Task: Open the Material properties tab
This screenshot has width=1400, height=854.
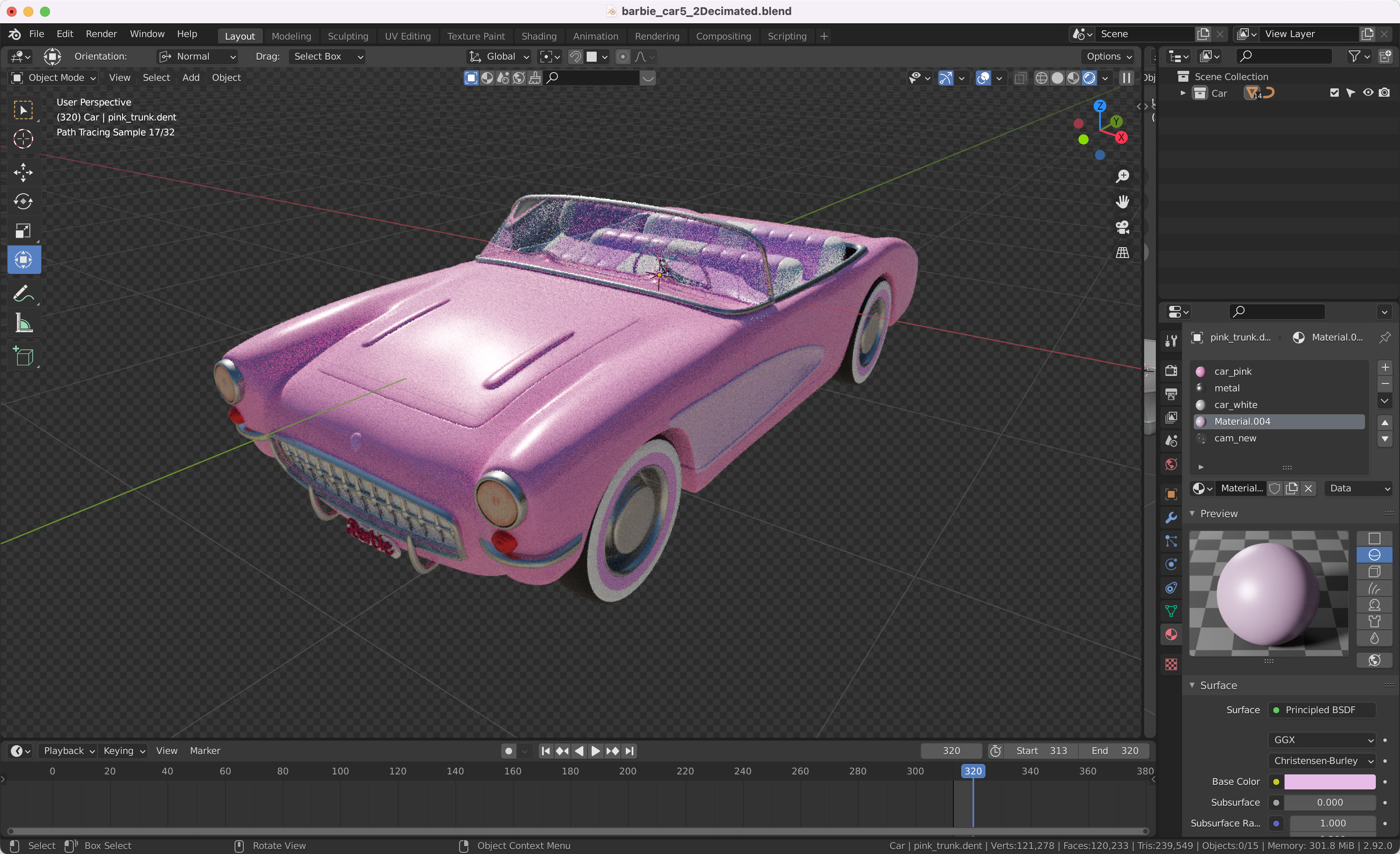Action: (1171, 635)
